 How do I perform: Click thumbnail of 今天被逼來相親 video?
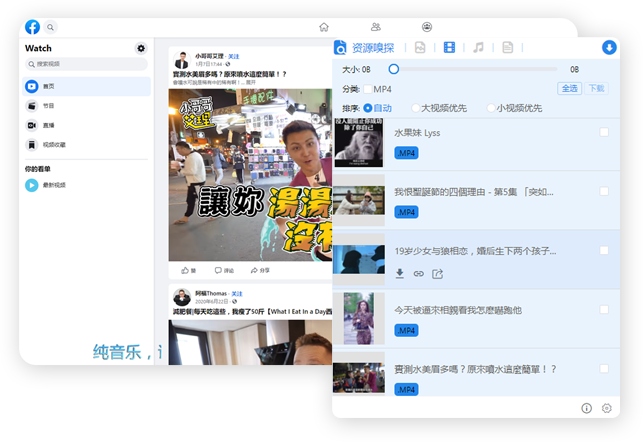click(x=359, y=319)
